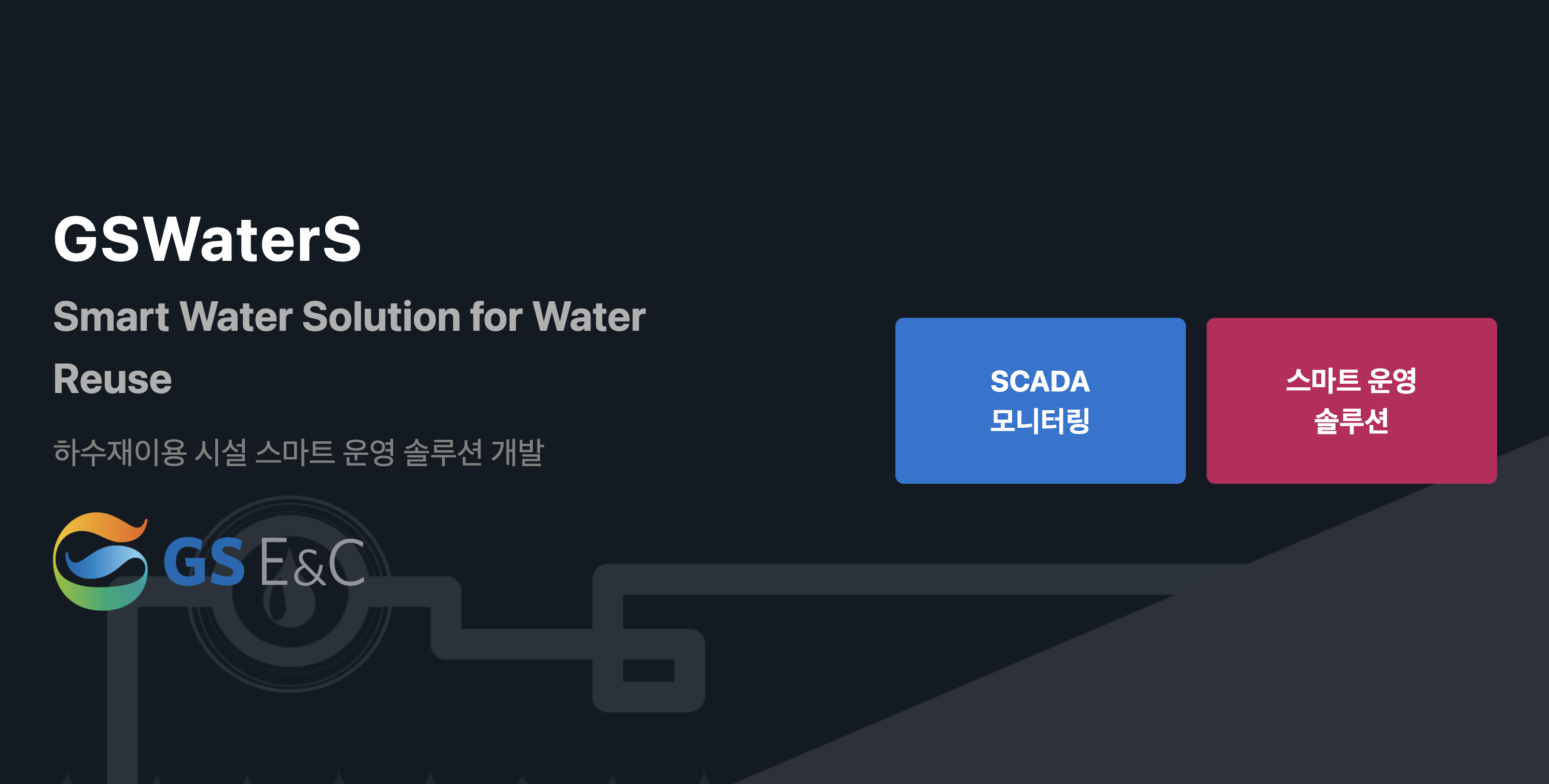The width and height of the screenshot is (1549, 784).
Task: Click the 솔루션 label on red card
Action: 1350,420
